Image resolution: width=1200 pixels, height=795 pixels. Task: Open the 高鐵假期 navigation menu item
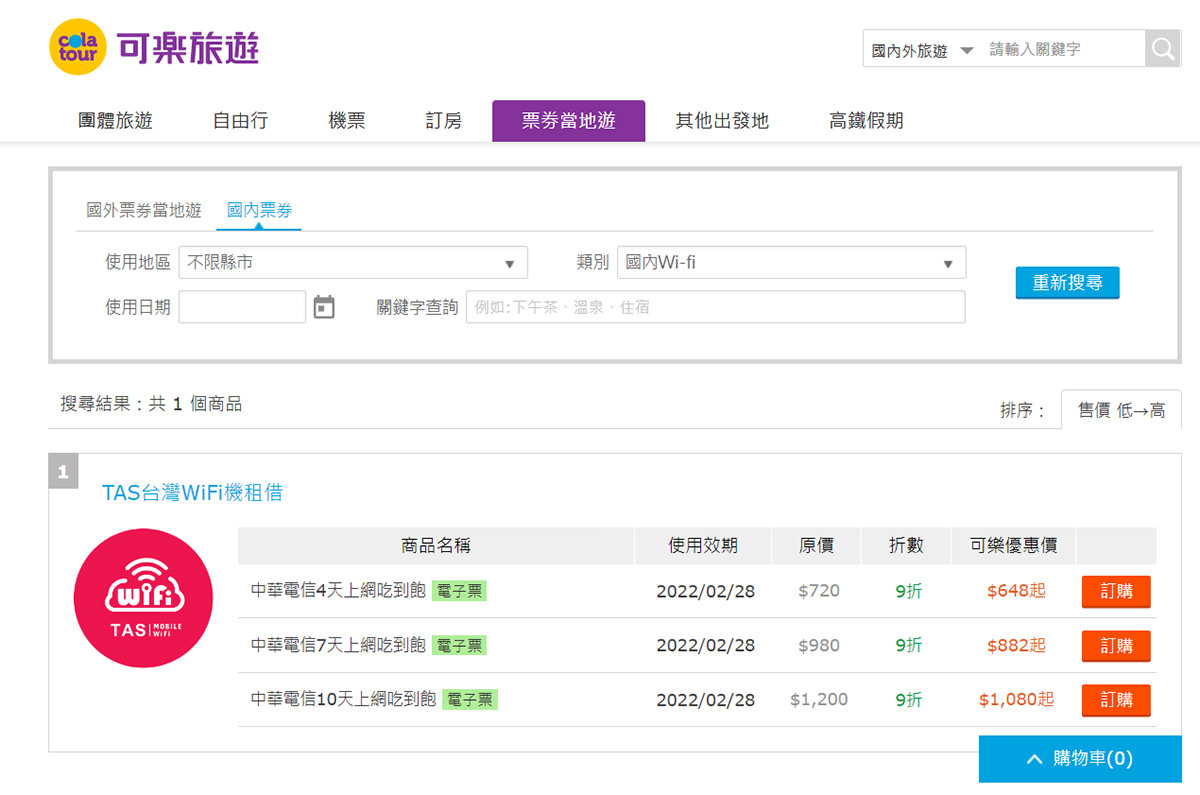point(865,120)
